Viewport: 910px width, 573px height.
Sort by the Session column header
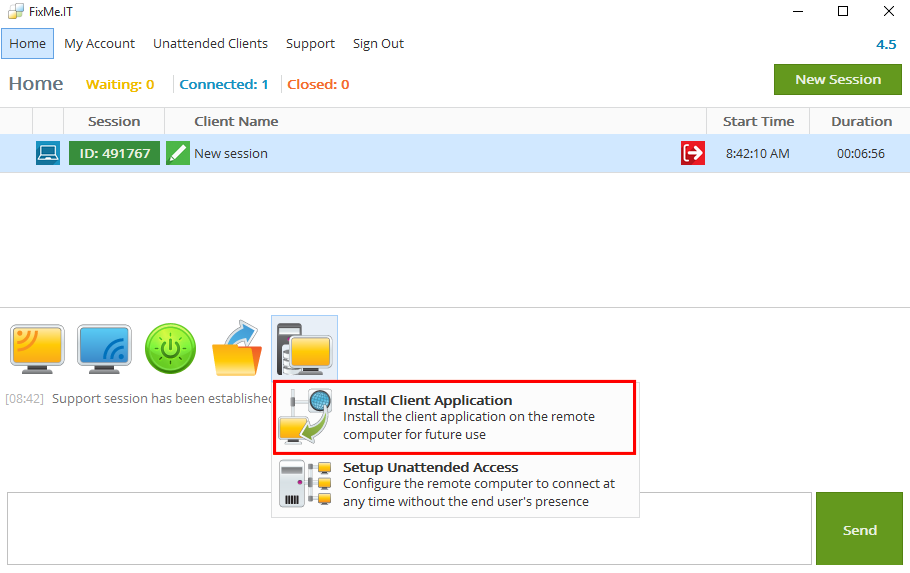point(114,121)
